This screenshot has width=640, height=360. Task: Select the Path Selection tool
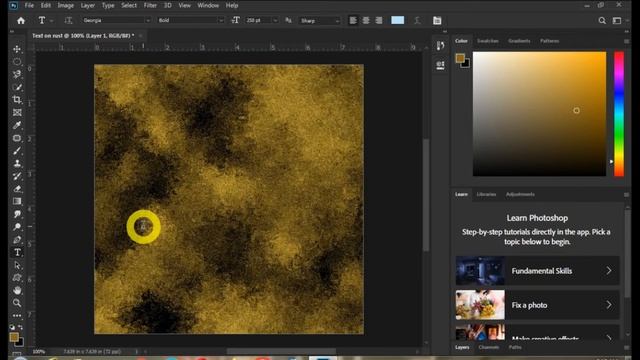pyautogui.click(x=17, y=265)
